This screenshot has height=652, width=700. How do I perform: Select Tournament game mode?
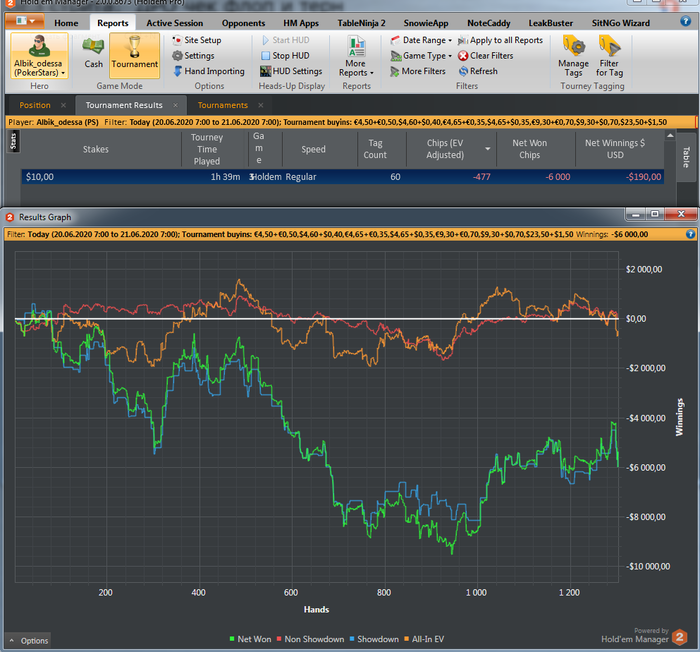coord(134,55)
